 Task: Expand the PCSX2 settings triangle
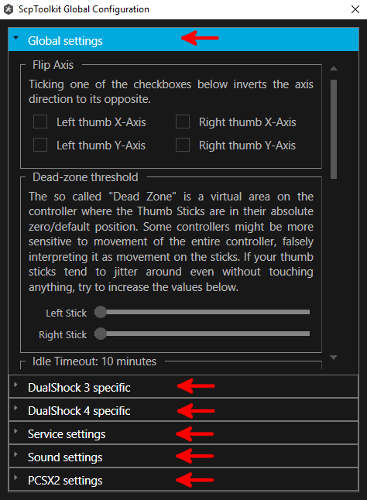point(15,477)
